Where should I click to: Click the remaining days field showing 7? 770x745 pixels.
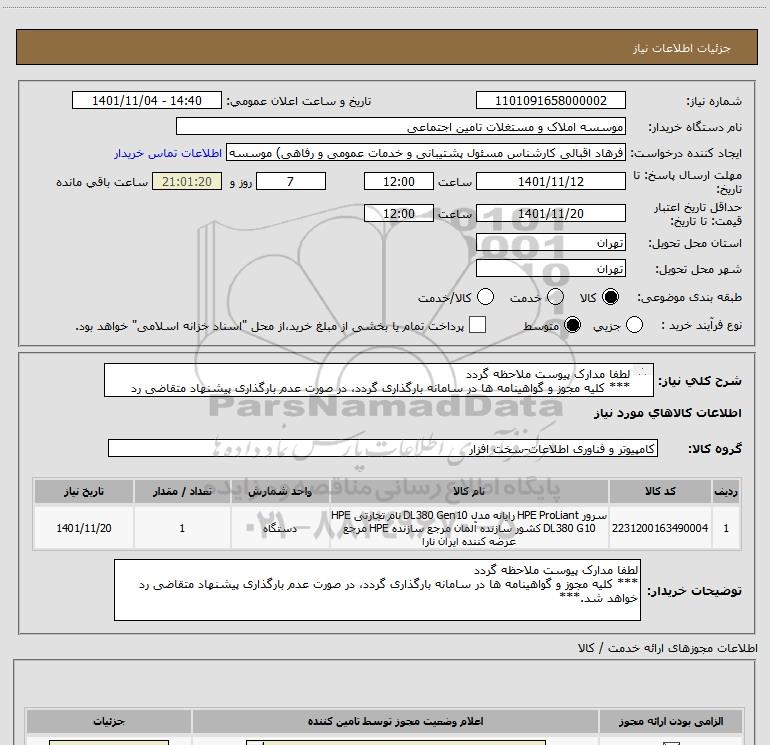click(291, 181)
